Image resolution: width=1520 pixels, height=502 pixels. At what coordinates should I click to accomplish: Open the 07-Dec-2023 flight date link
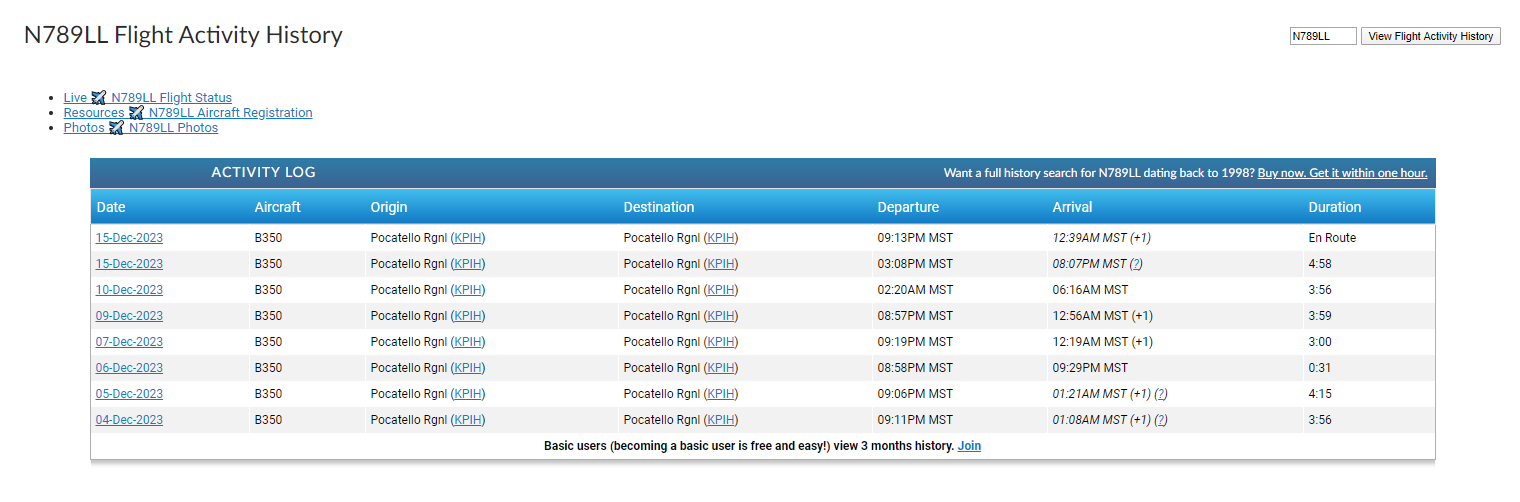click(x=129, y=342)
